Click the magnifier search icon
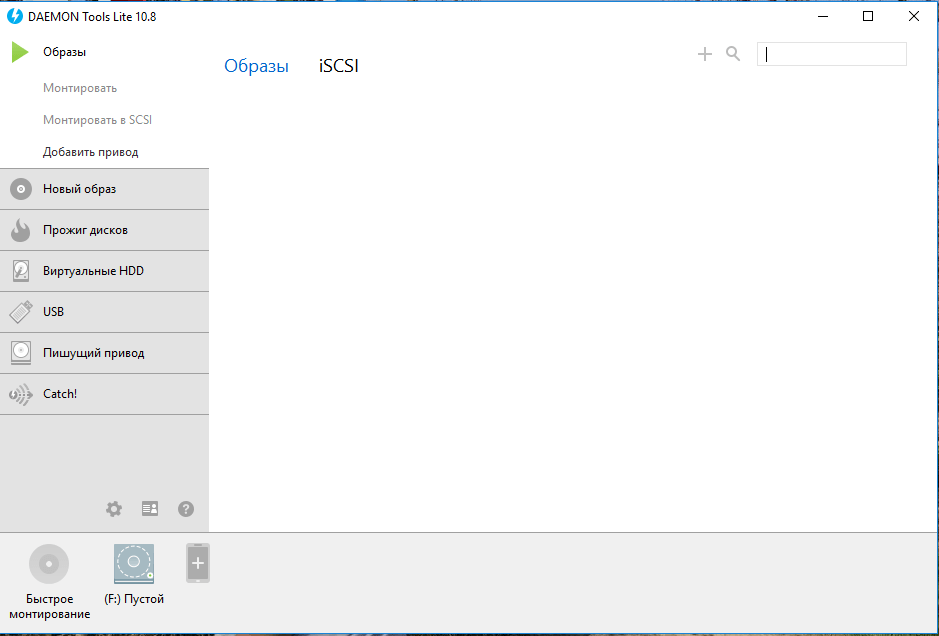 [733, 54]
